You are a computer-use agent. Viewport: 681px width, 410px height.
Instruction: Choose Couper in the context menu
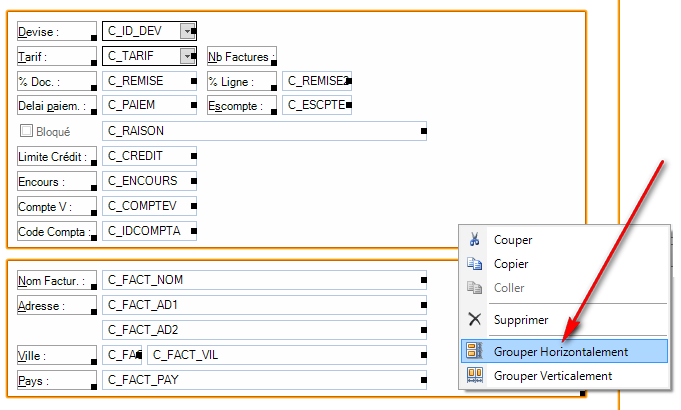[x=513, y=240]
